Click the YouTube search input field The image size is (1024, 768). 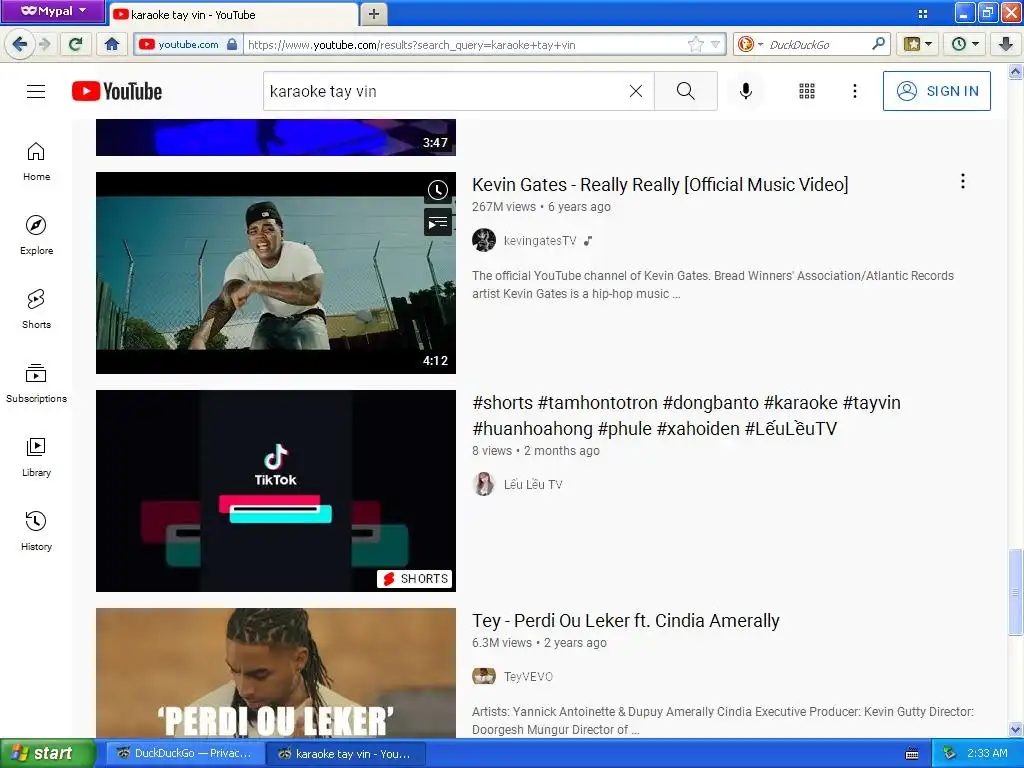tap(444, 91)
